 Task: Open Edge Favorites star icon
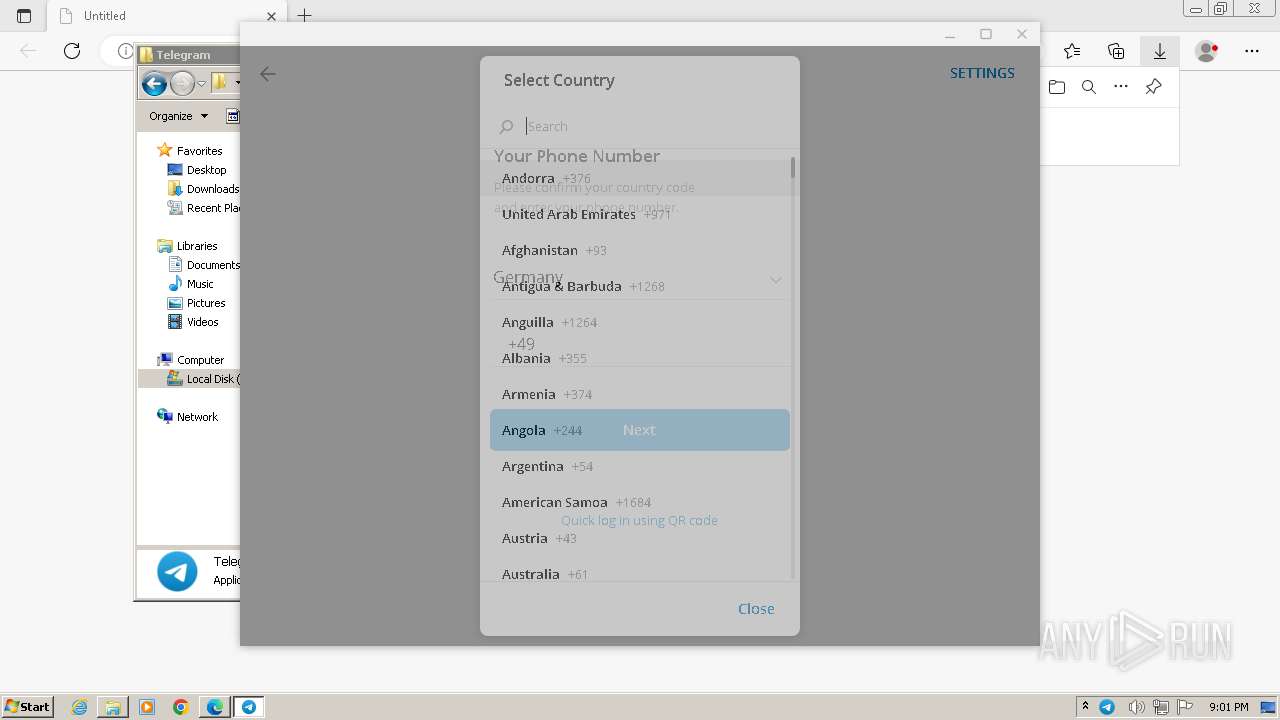pyautogui.click(x=1072, y=51)
